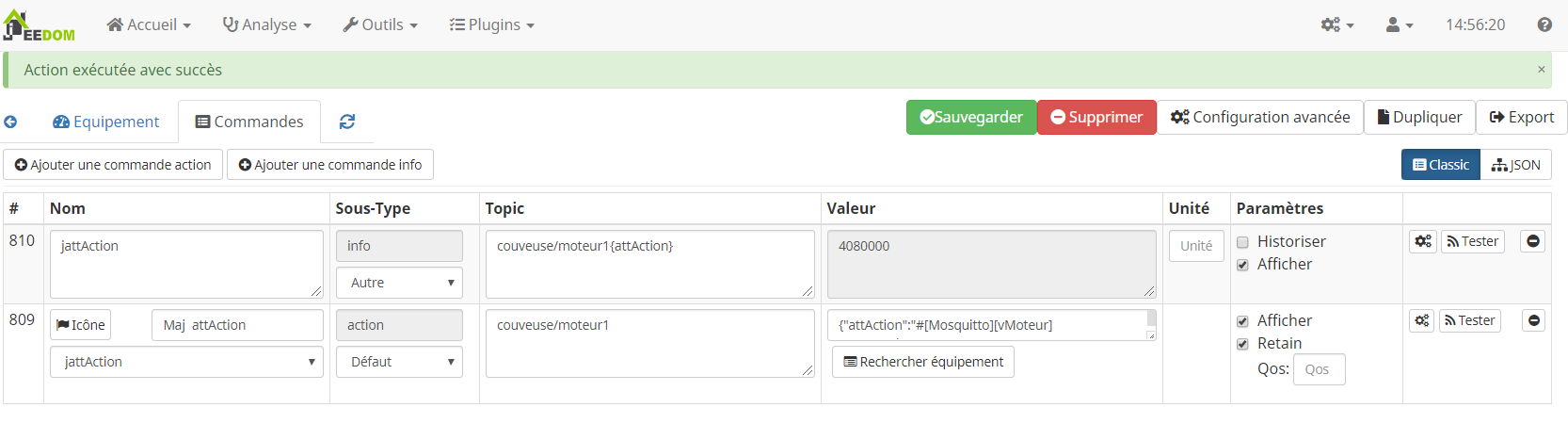This screenshot has width=1568, height=440.
Task: Open the jattAction selector for command 809
Action: pyautogui.click(x=186, y=362)
